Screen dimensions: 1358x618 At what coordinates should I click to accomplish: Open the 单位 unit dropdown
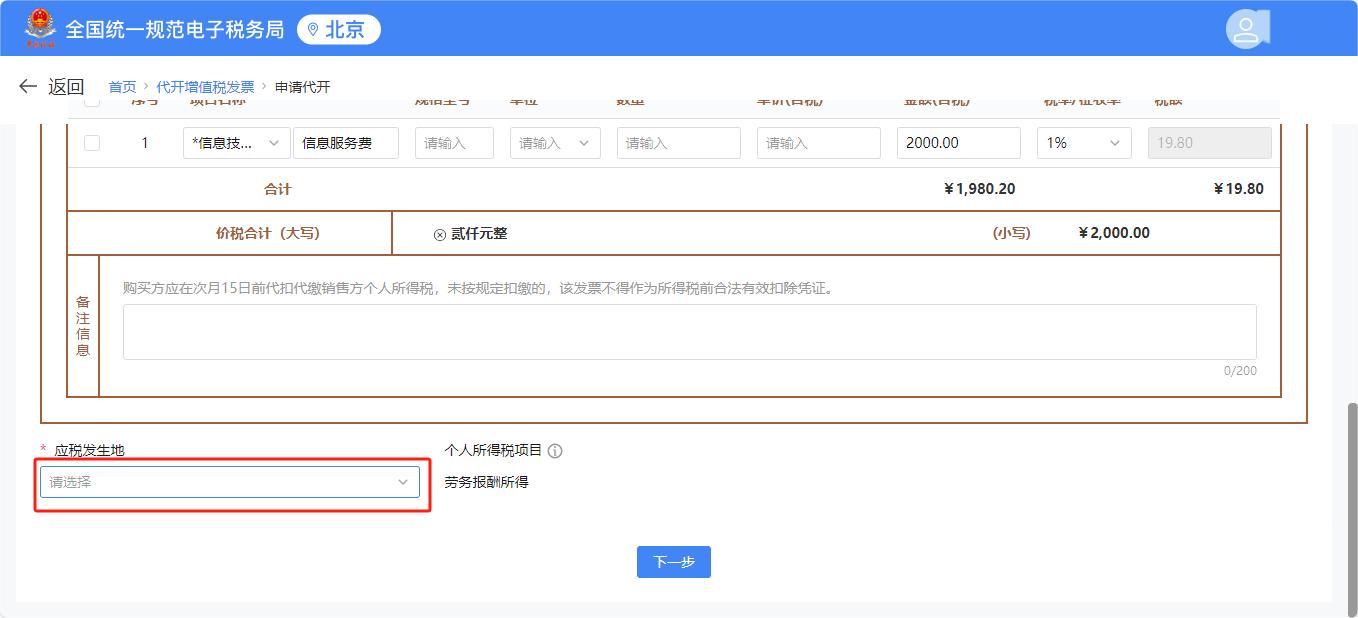point(555,143)
